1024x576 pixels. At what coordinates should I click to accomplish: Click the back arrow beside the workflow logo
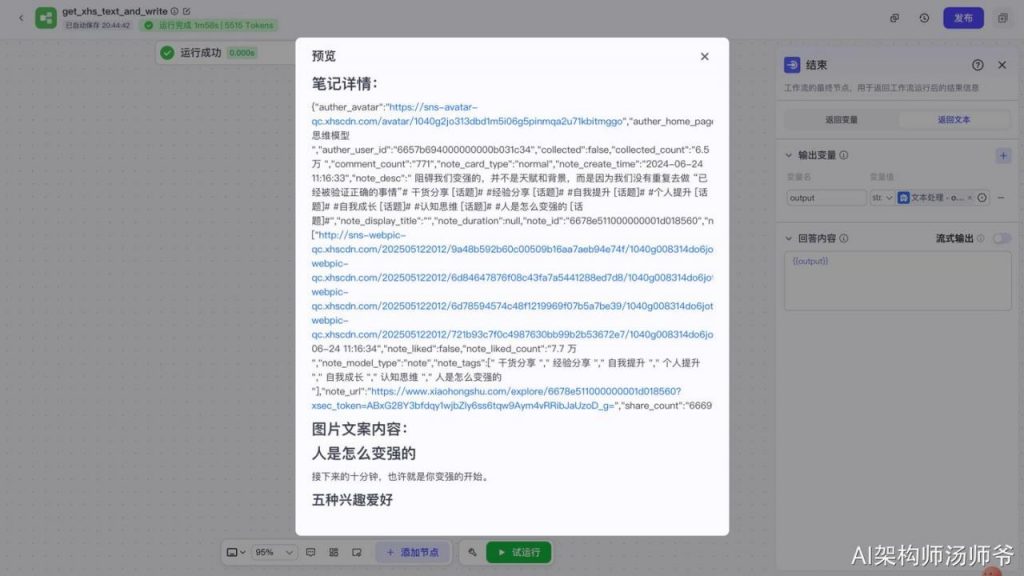(21, 17)
